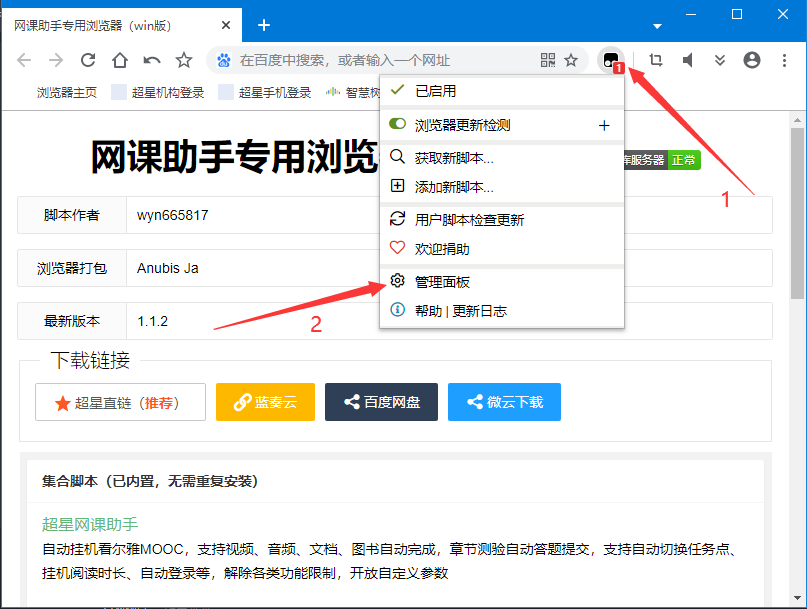Click the 蓝奏云 download button
Viewport: 807px width, 609px height.
pyautogui.click(x=265, y=402)
